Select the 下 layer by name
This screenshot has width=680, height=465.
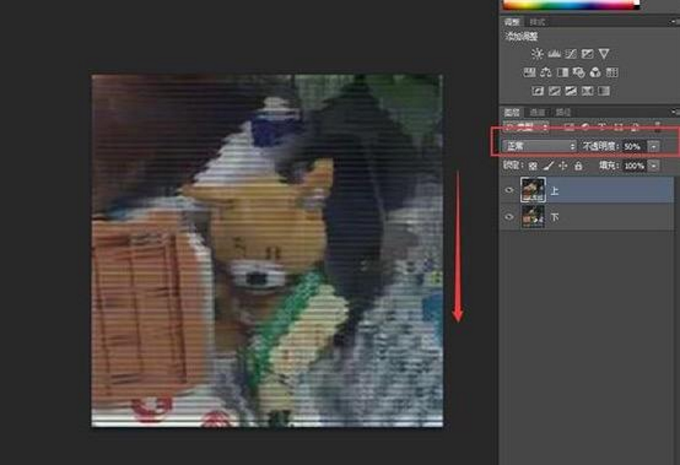(x=554, y=217)
